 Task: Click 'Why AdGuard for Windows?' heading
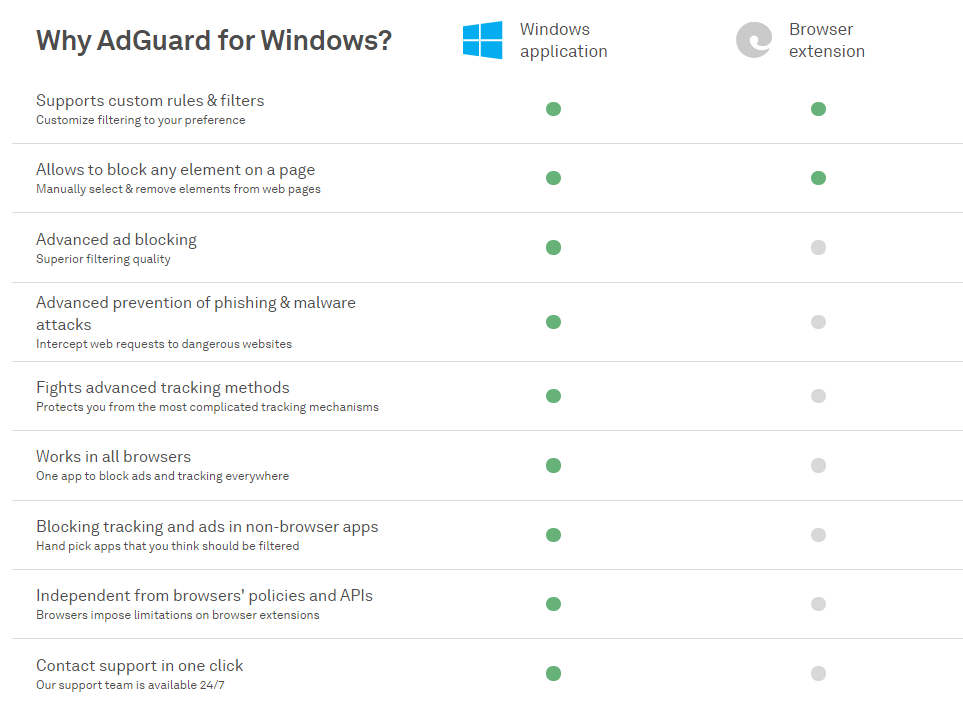click(x=213, y=41)
